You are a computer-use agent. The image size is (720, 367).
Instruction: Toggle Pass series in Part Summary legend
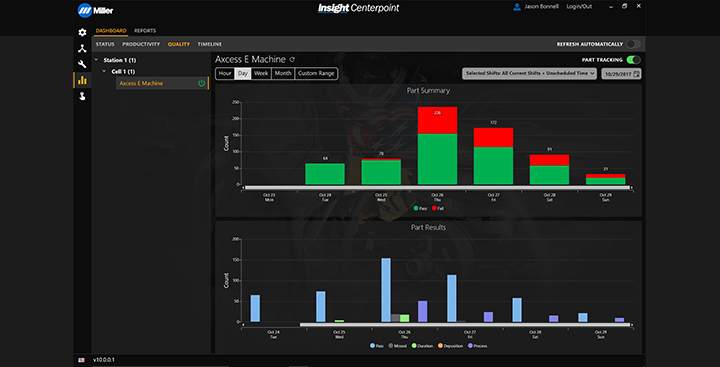coord(421,208)
